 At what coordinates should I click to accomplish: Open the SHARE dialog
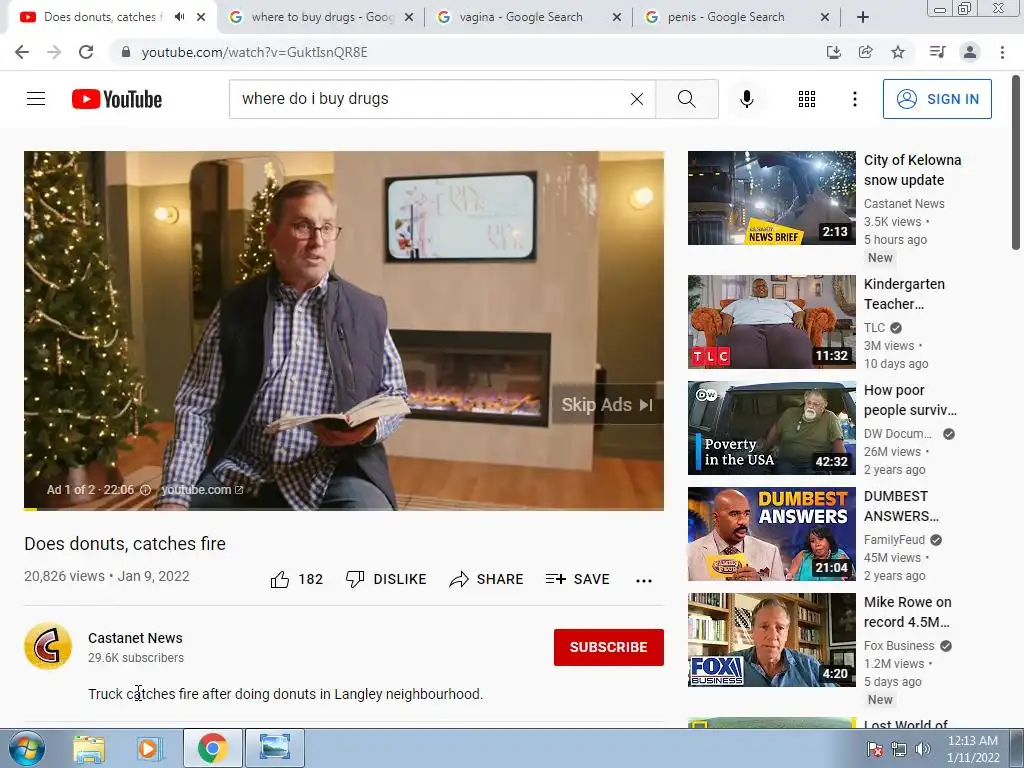[x=487, y=579]
